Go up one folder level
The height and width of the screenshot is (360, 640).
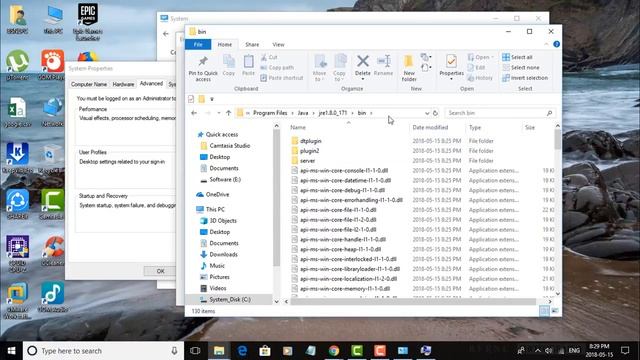[x=228, y=113]
